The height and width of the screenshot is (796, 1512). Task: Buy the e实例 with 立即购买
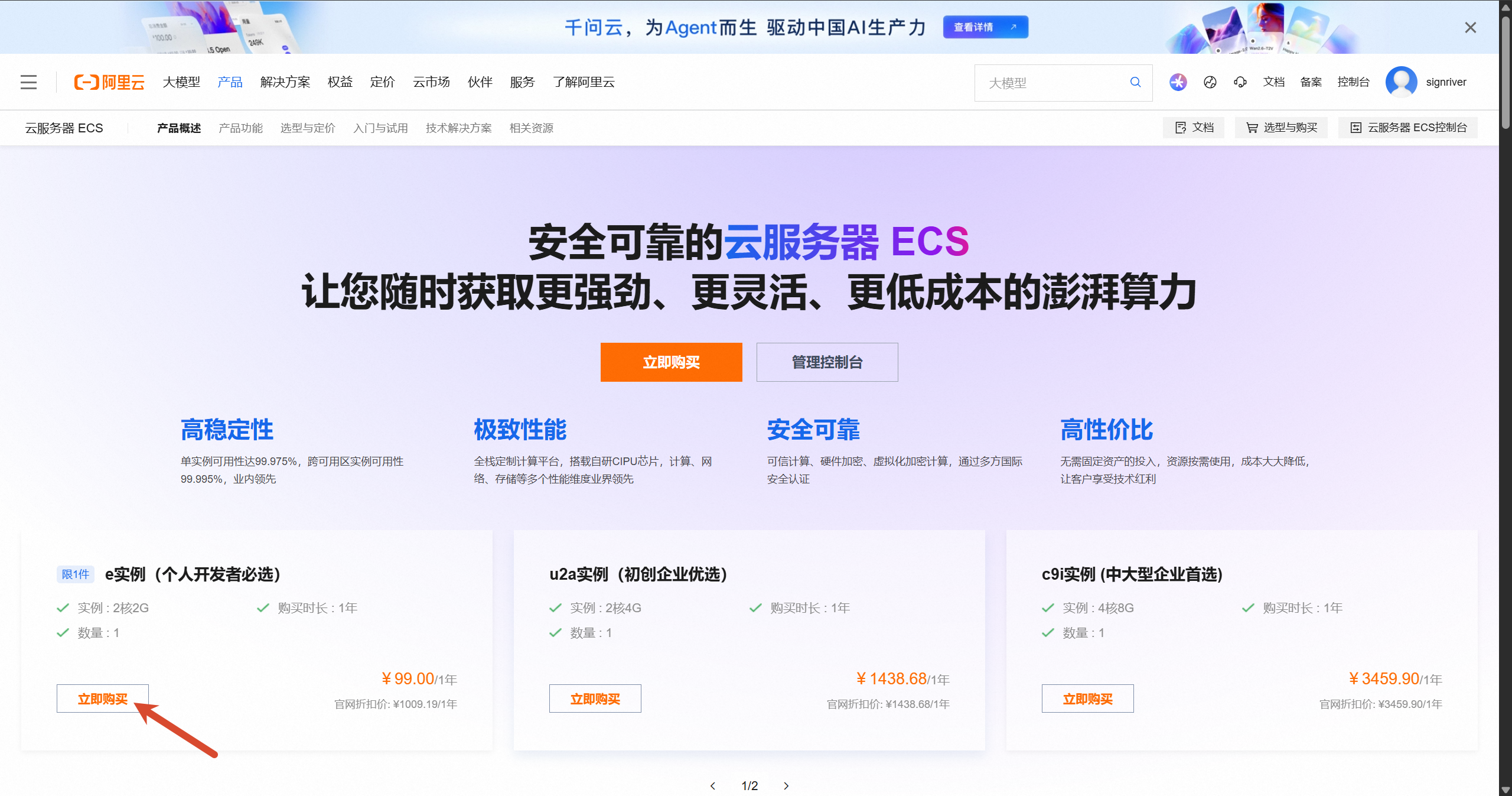pyautogui.click(x=103, y=698)
